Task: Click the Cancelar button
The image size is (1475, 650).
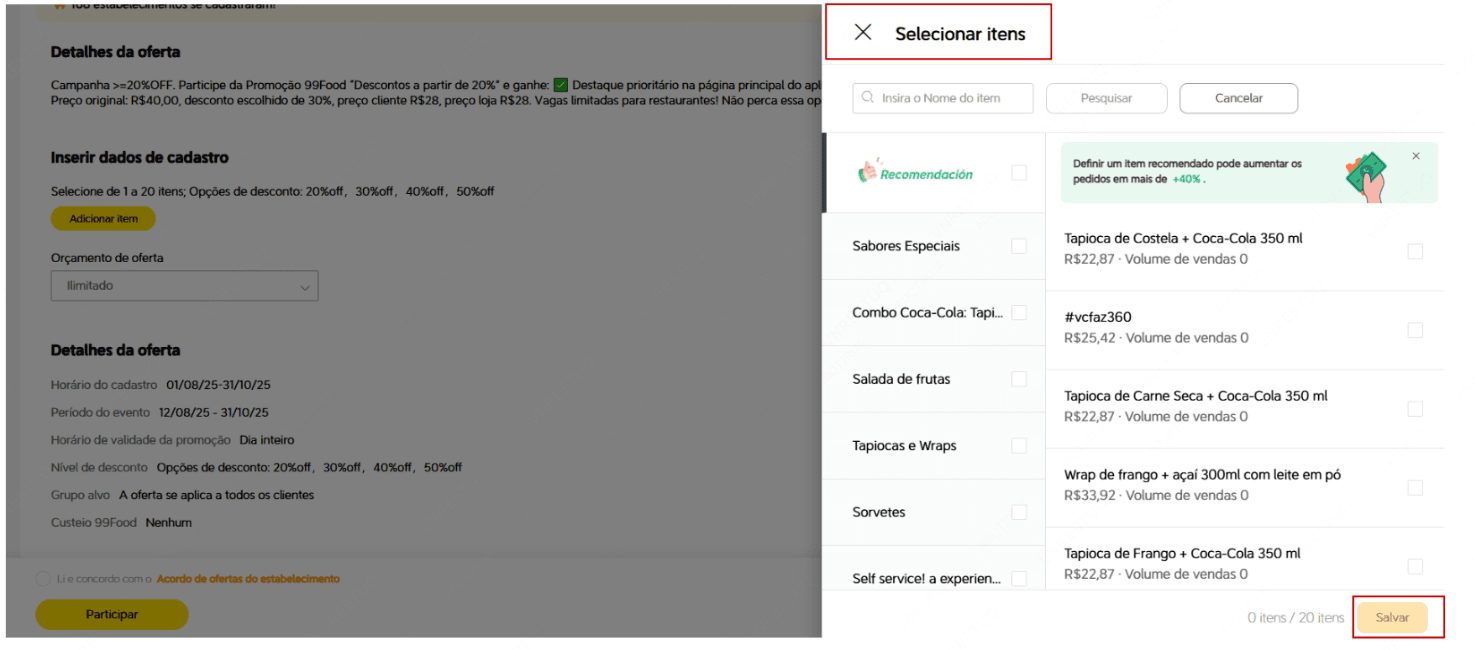Action: 1238,98
